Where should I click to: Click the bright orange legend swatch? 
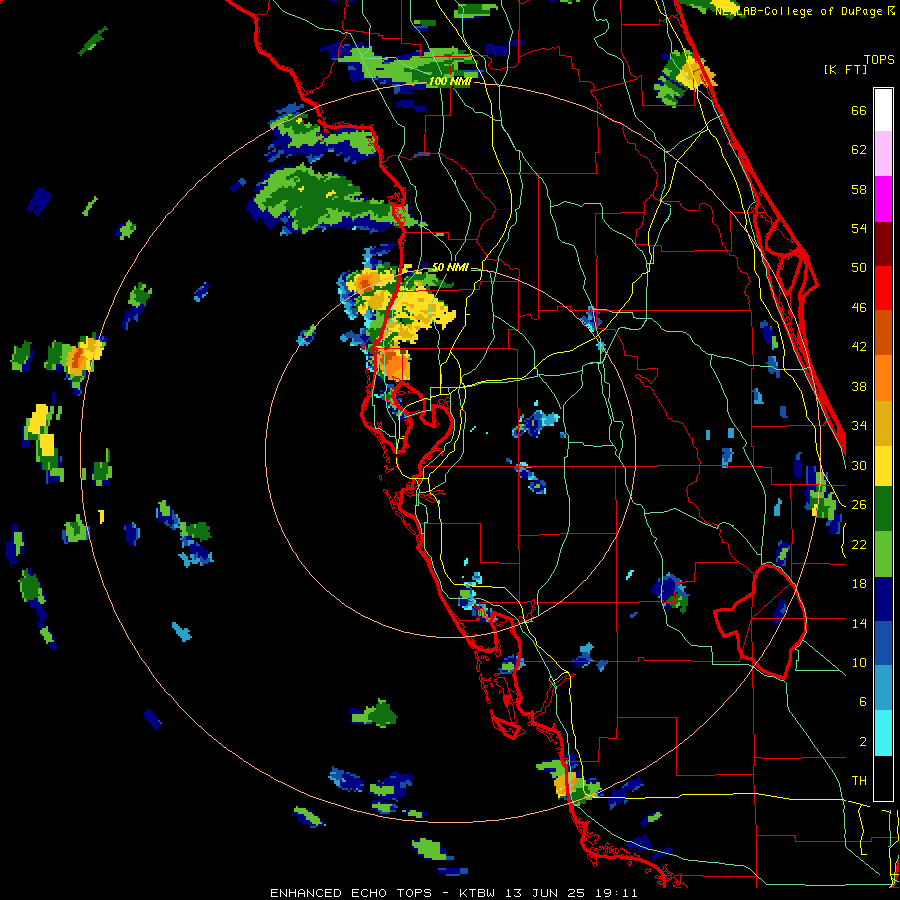[883, 378]
